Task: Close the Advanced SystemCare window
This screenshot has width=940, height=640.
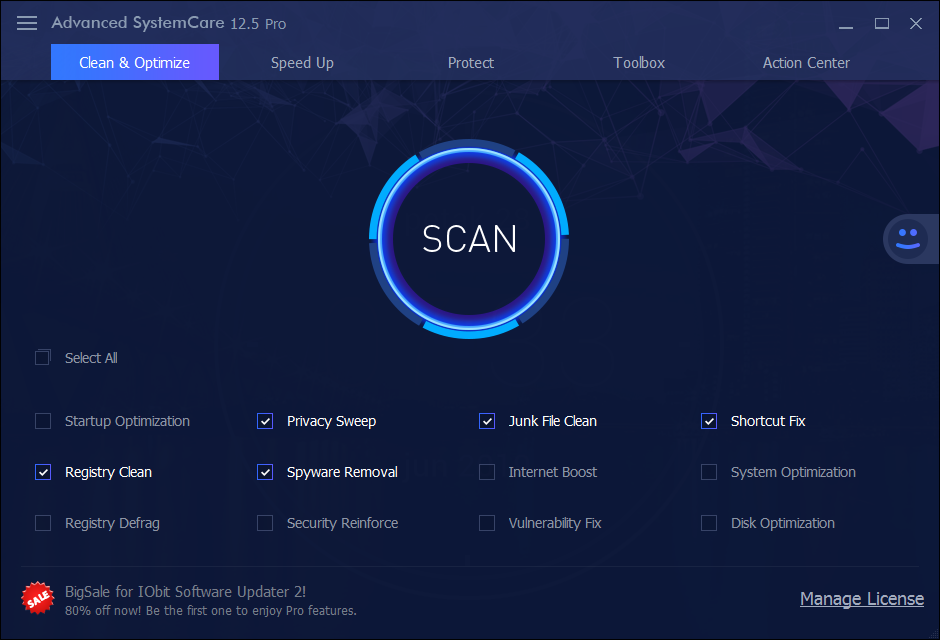Action: (x=915, y=23)
